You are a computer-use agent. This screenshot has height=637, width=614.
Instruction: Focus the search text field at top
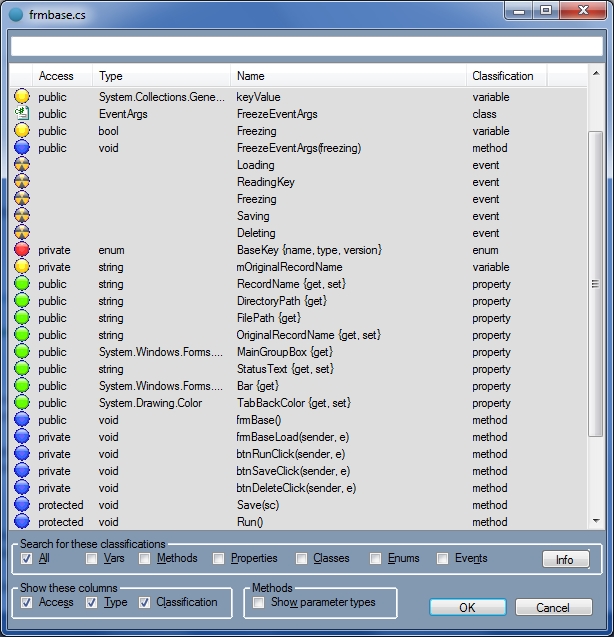coord(307,46)
